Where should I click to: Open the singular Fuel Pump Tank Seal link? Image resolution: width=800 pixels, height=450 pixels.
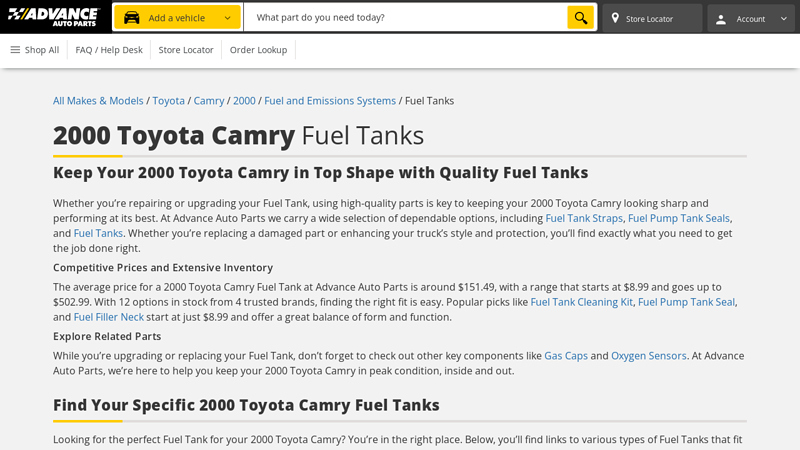click(x=686, y=302)
